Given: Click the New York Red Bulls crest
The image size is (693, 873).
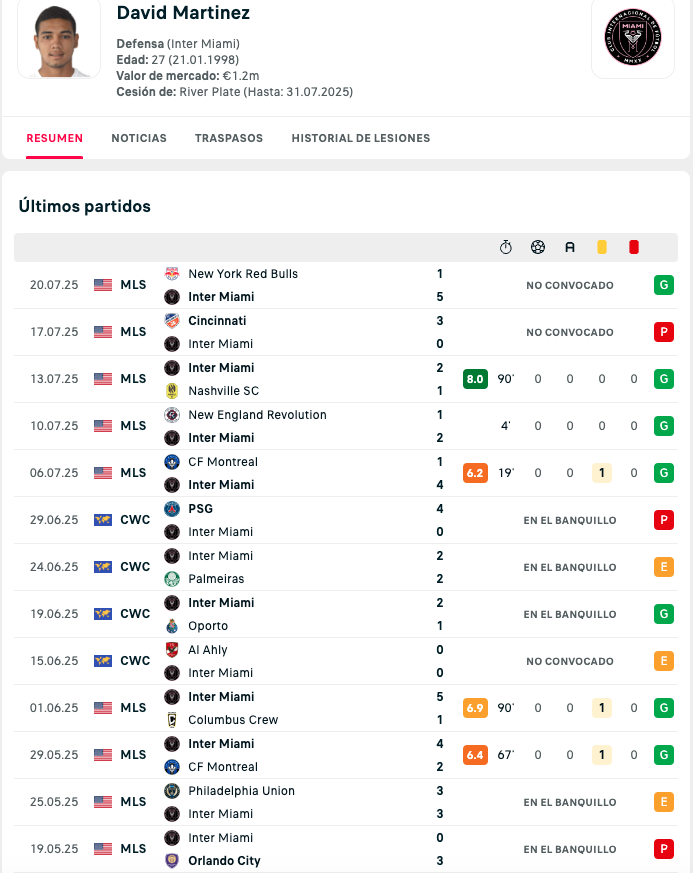Looking at the screenshot, I should point(172,274).
